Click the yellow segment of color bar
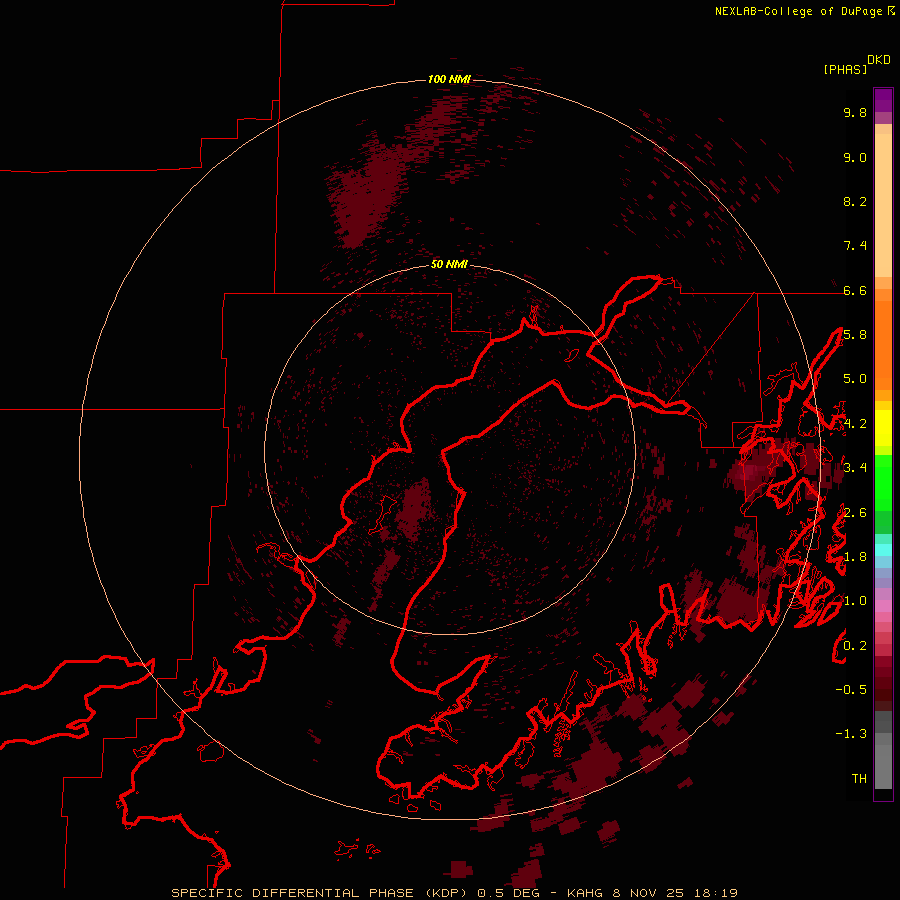Image resolution: width=900 pixels, height=900 pixels. pyautogui.click(x=883, y=428)
